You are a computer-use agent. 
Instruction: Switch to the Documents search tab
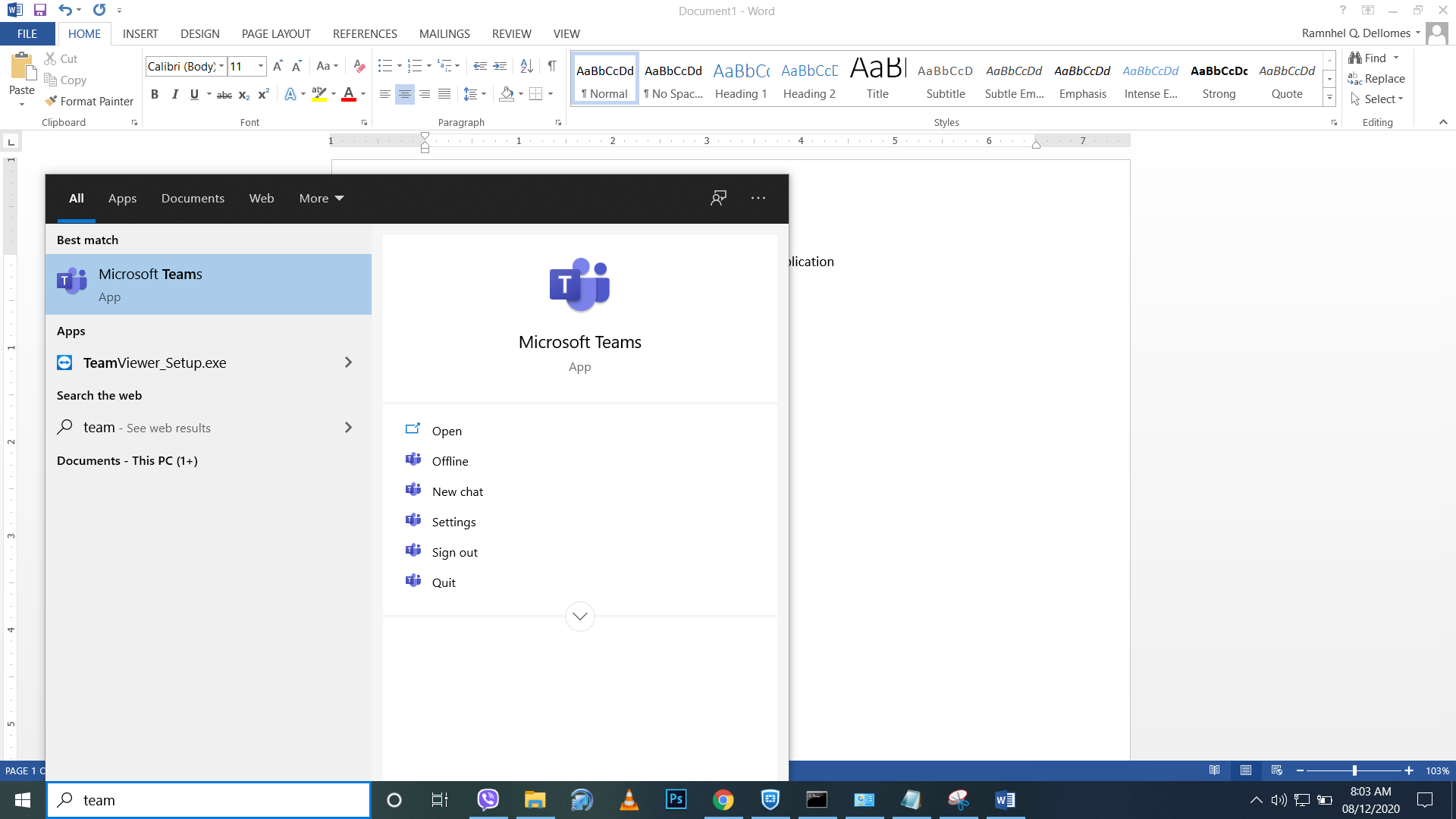click(193, 198)
